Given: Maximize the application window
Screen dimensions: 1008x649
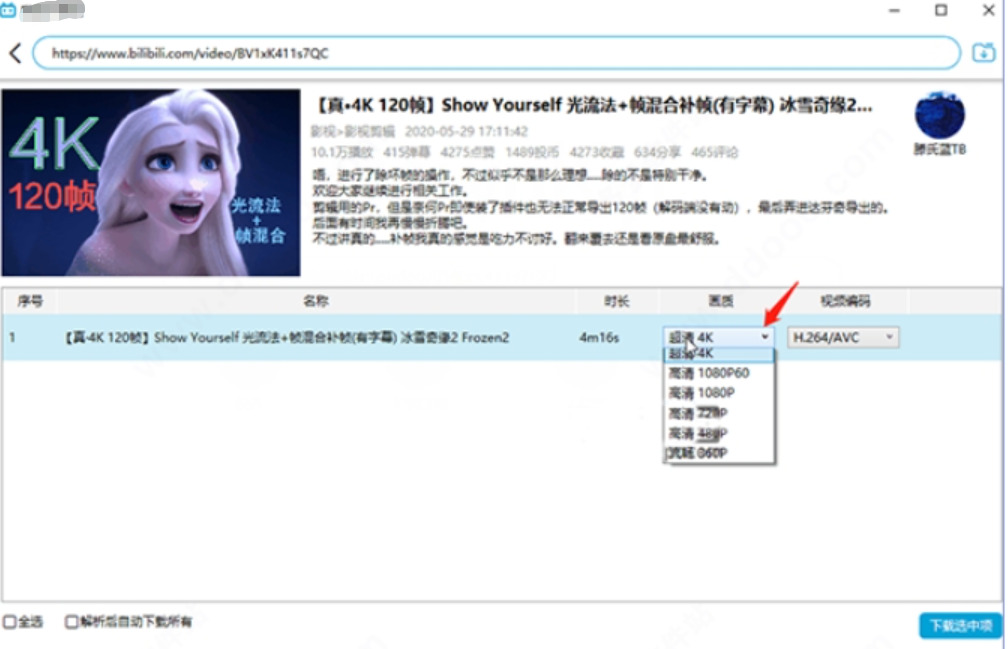Looking at the screenshot, I should coord(941,10).
